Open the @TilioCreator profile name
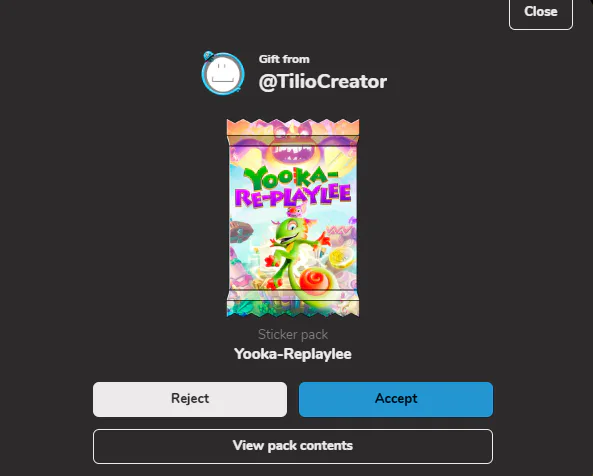This screenshot has height=476, width=593. (x=323, y=82)
